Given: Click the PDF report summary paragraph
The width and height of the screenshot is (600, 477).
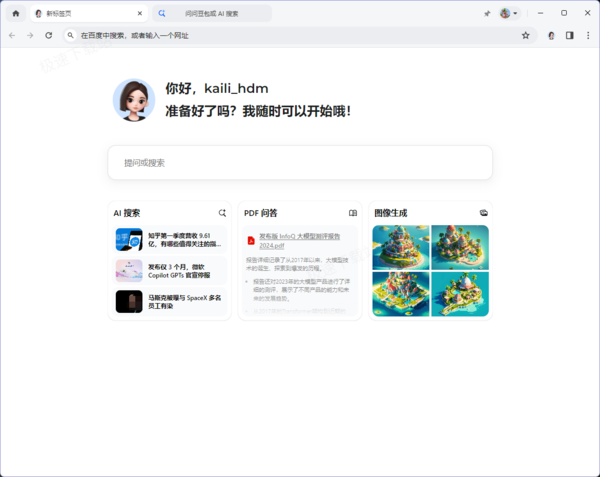Looking at the screenshot, I should click(x=297, y=264).
